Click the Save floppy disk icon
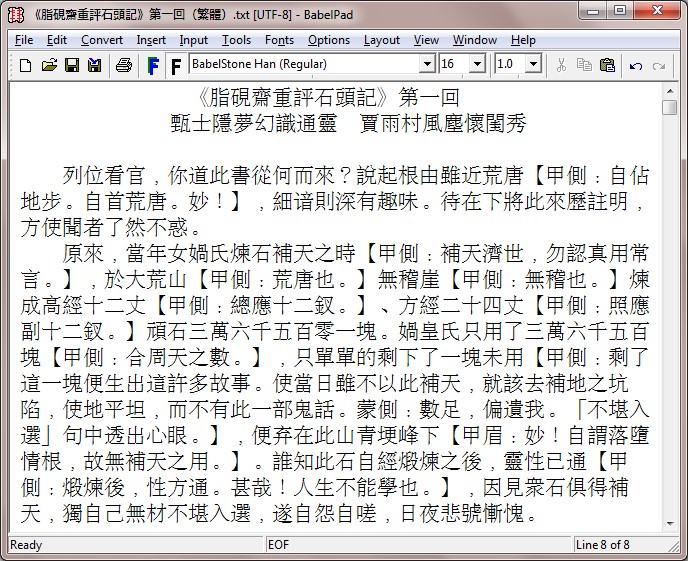The image size is (688, 561). [71, 65]
